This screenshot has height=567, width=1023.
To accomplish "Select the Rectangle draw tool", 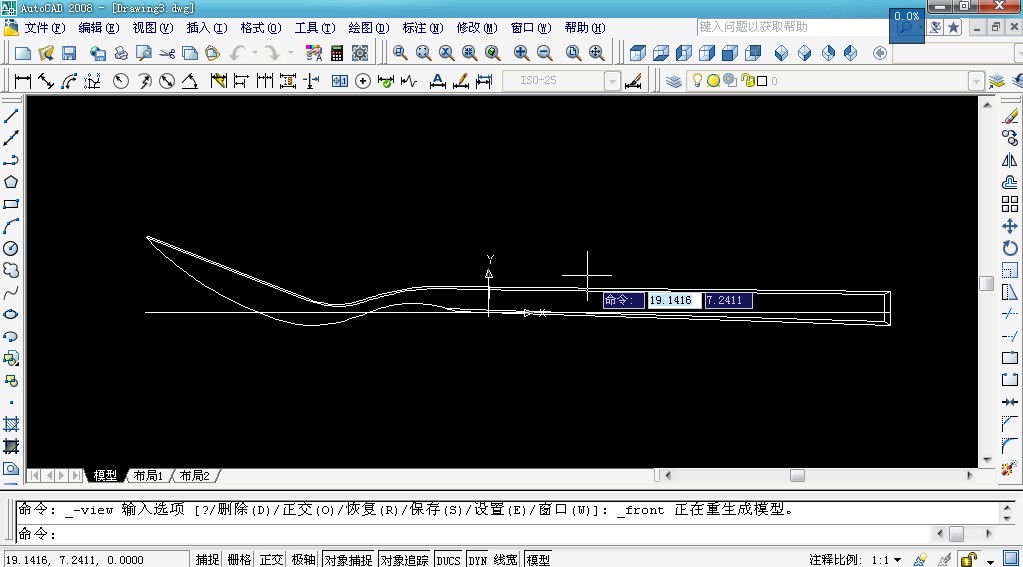I will coord(11,204).
